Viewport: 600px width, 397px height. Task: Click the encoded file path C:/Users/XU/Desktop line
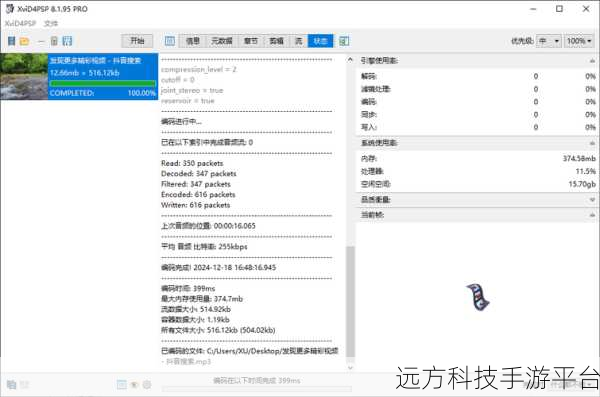pyautogui.click(x=249, y=356)
